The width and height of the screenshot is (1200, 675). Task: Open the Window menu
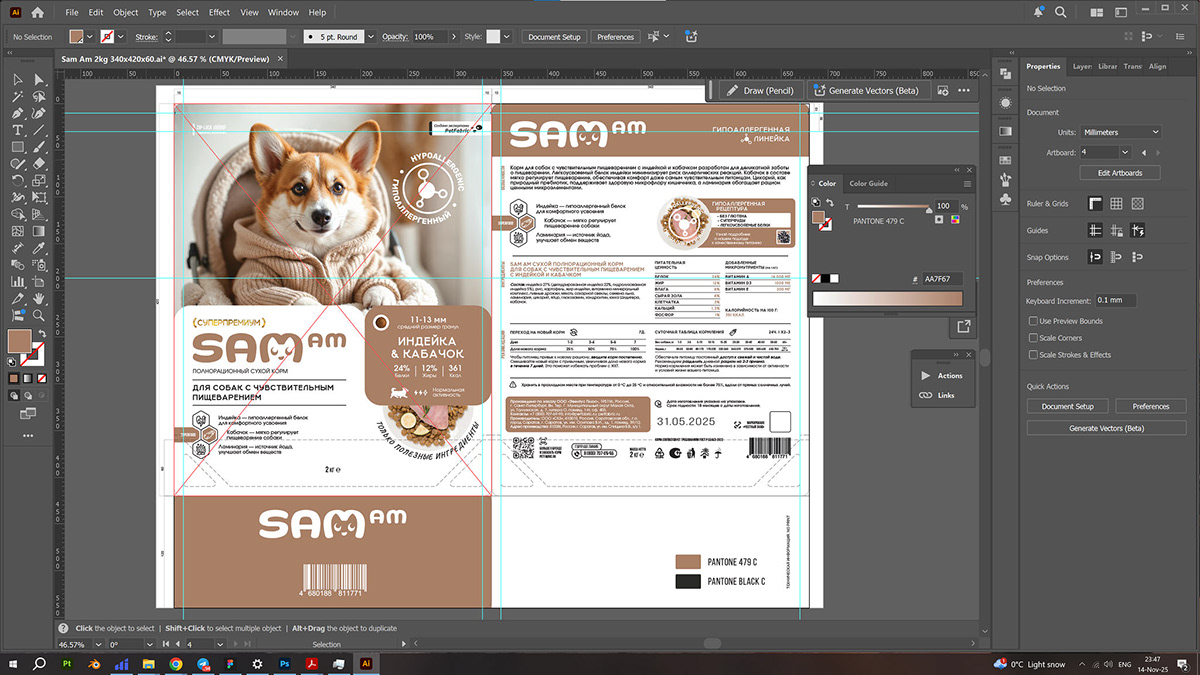(x=283, y=12)
